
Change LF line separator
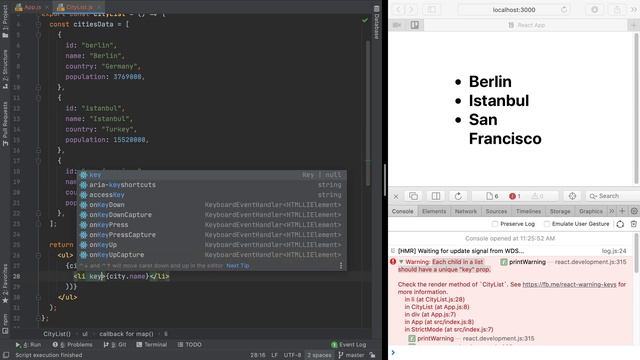click(x=274, y=355)
